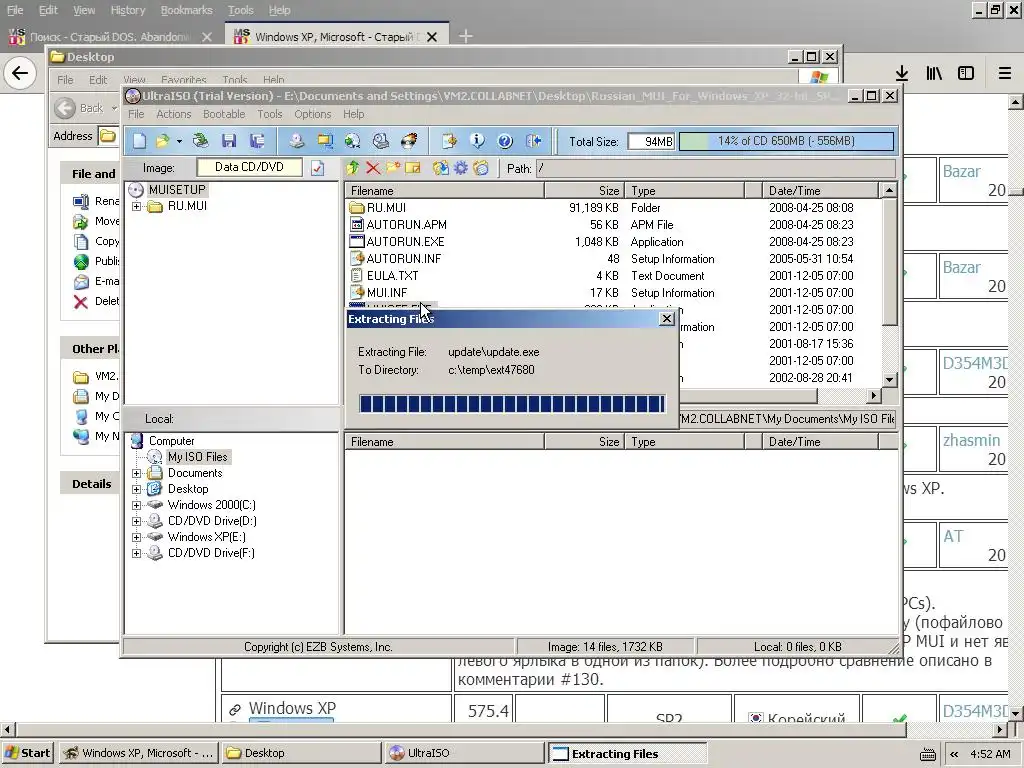This screenshot has height=768, width=1024.
Task: Click the Help question mark icon
Action: click(x=505, y=141)
